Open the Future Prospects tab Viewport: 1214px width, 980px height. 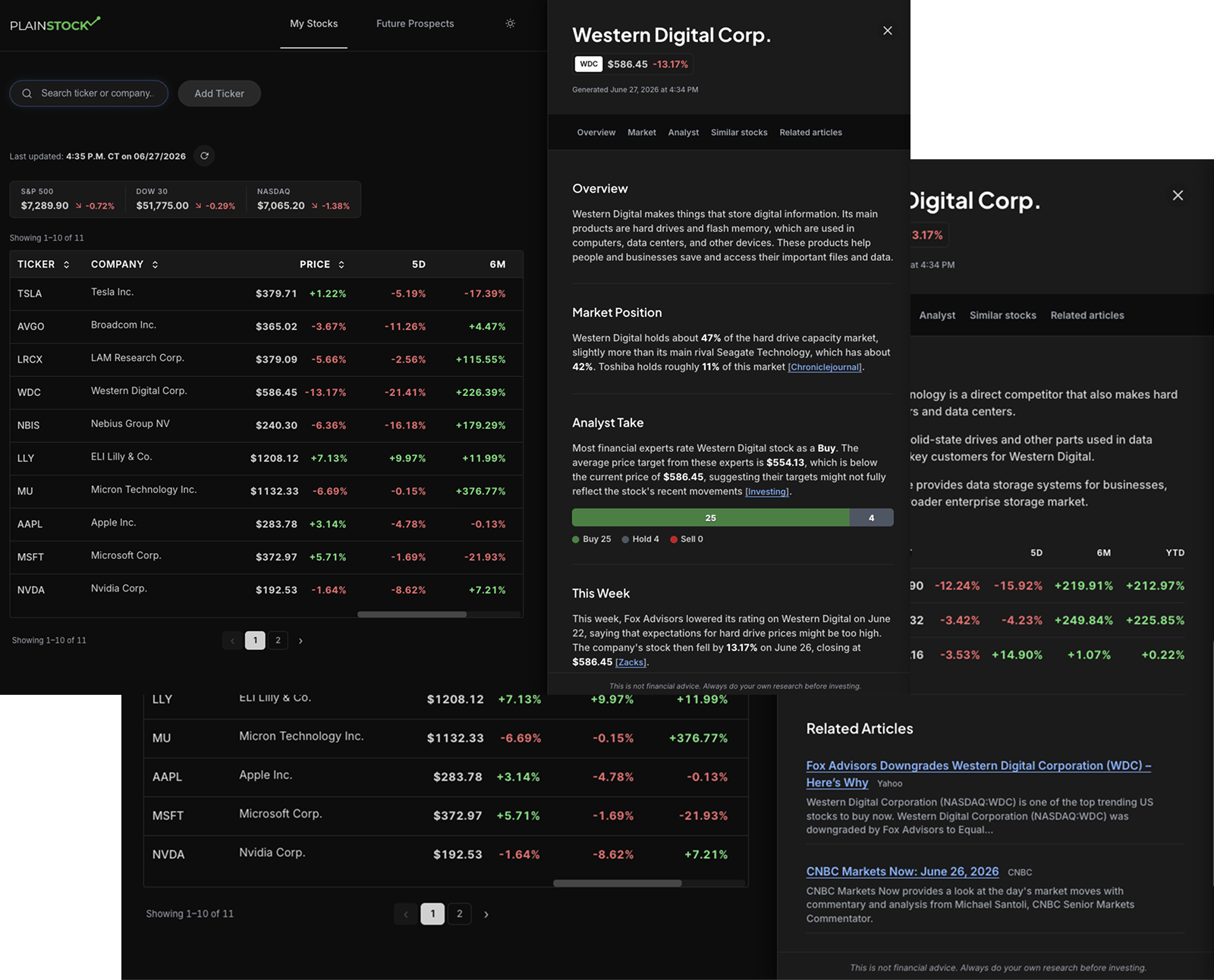point(415,24)
